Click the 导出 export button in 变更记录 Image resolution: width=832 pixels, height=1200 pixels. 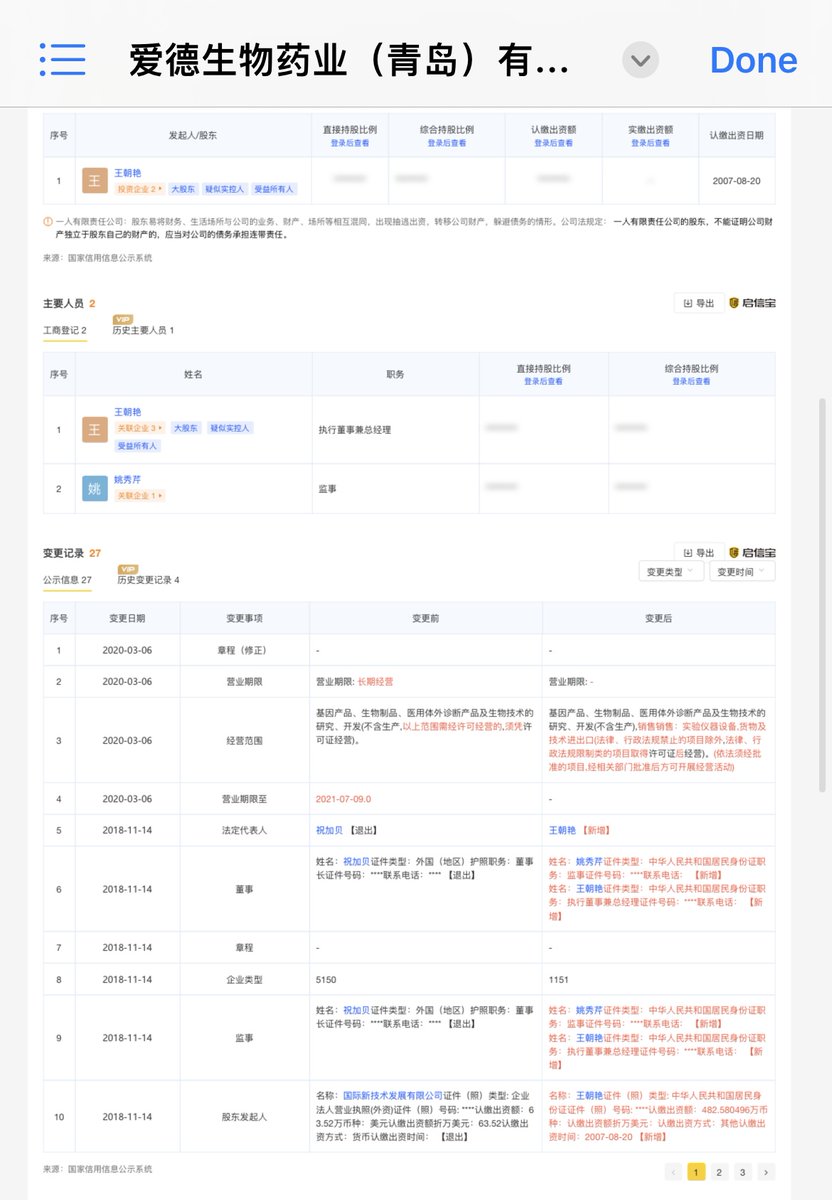click(699, 553)
